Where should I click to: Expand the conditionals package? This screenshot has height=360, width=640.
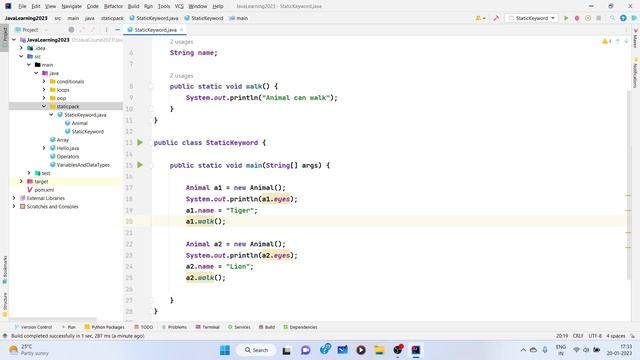point(44,82)
